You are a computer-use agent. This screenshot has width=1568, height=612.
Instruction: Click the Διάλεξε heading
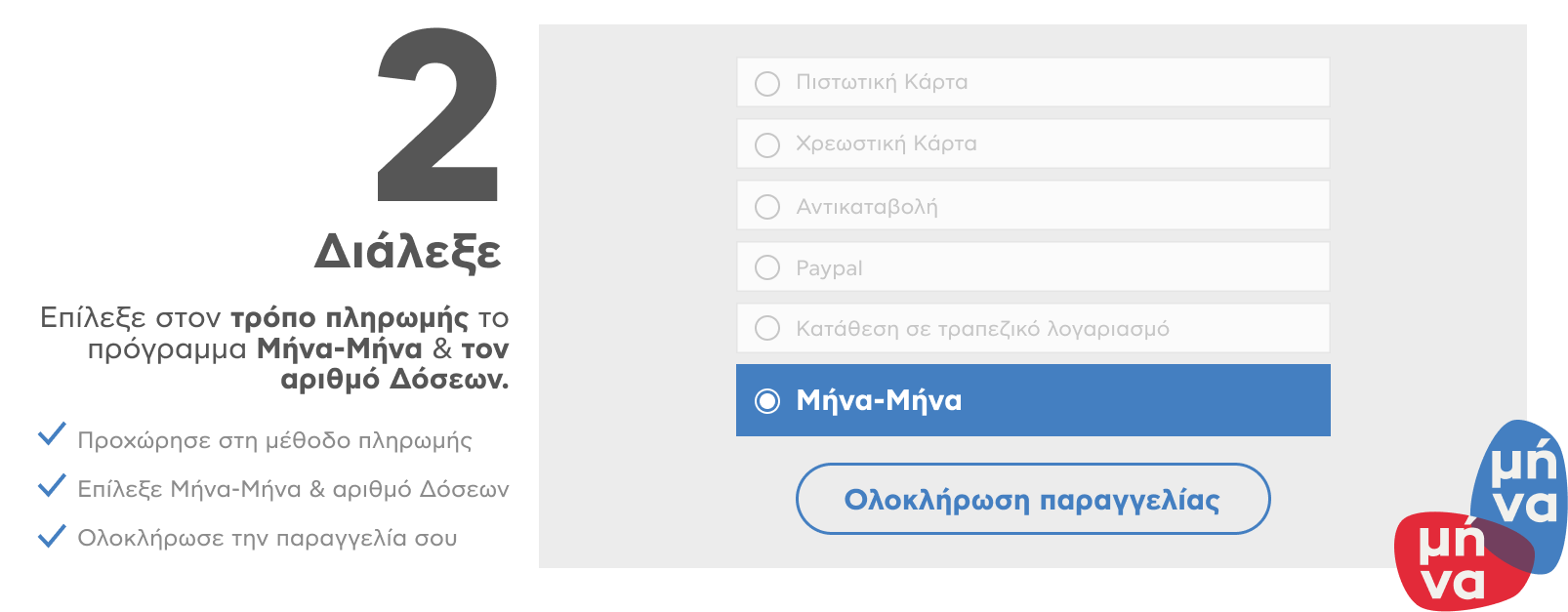pyautogui.click(x=407, y=252)
